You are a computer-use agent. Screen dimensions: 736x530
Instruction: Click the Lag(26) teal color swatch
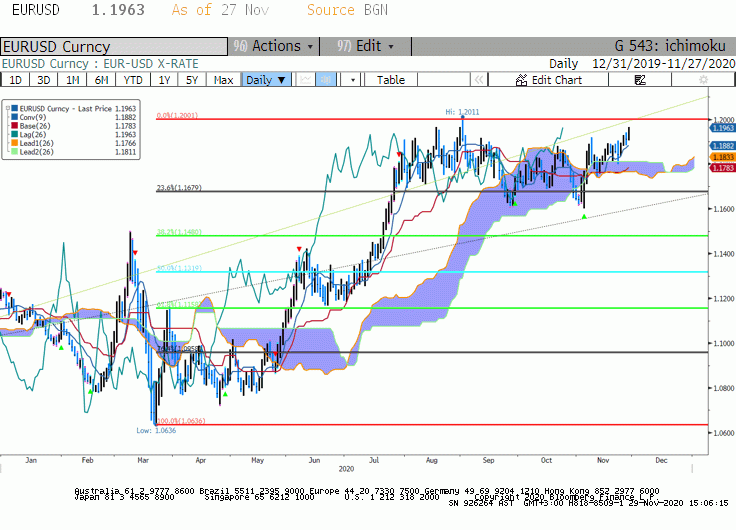pyautogui.click(x=15, y=135)
